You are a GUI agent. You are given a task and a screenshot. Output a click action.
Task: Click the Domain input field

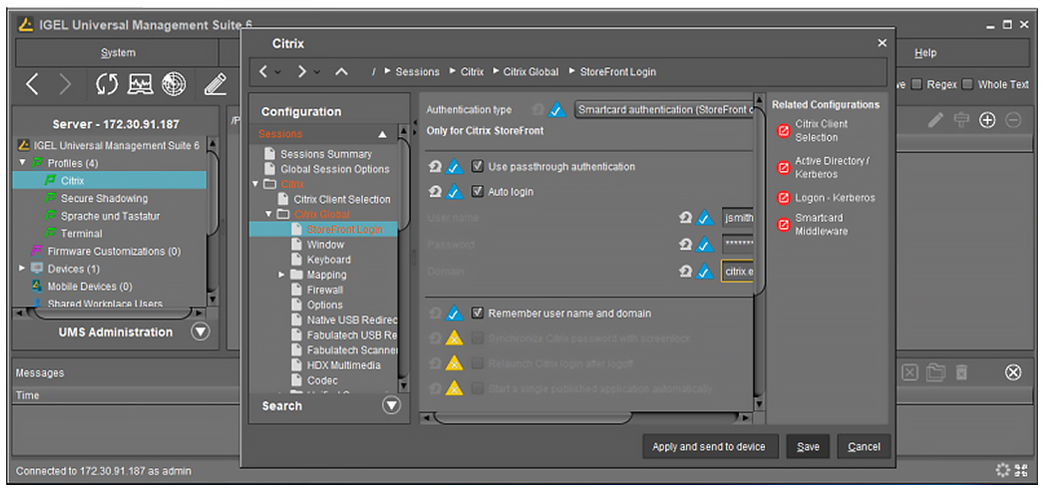pos(737,271)
